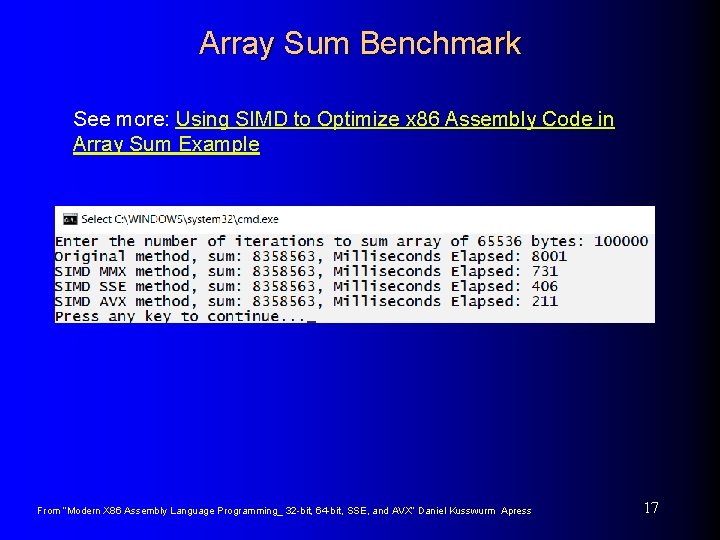Screen dimensions: 720x540
Task: Click 'Press any key to continue...' prompt
Action: (185, 316)
